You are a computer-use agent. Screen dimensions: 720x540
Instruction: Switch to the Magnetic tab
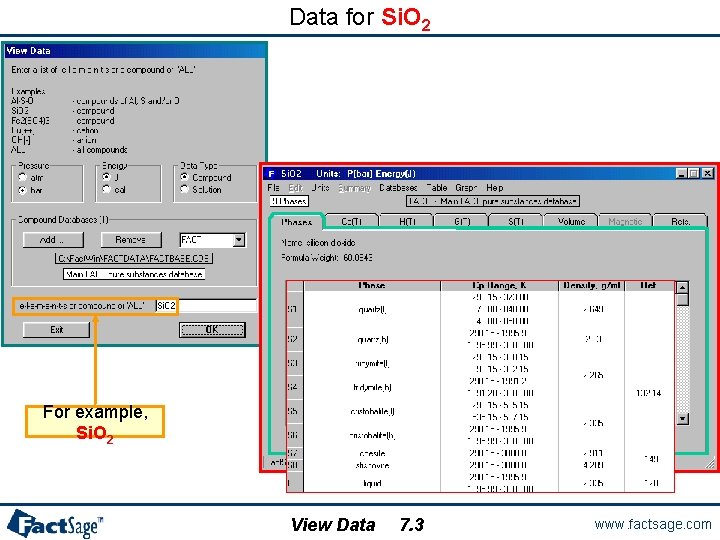tap(625, 221)
